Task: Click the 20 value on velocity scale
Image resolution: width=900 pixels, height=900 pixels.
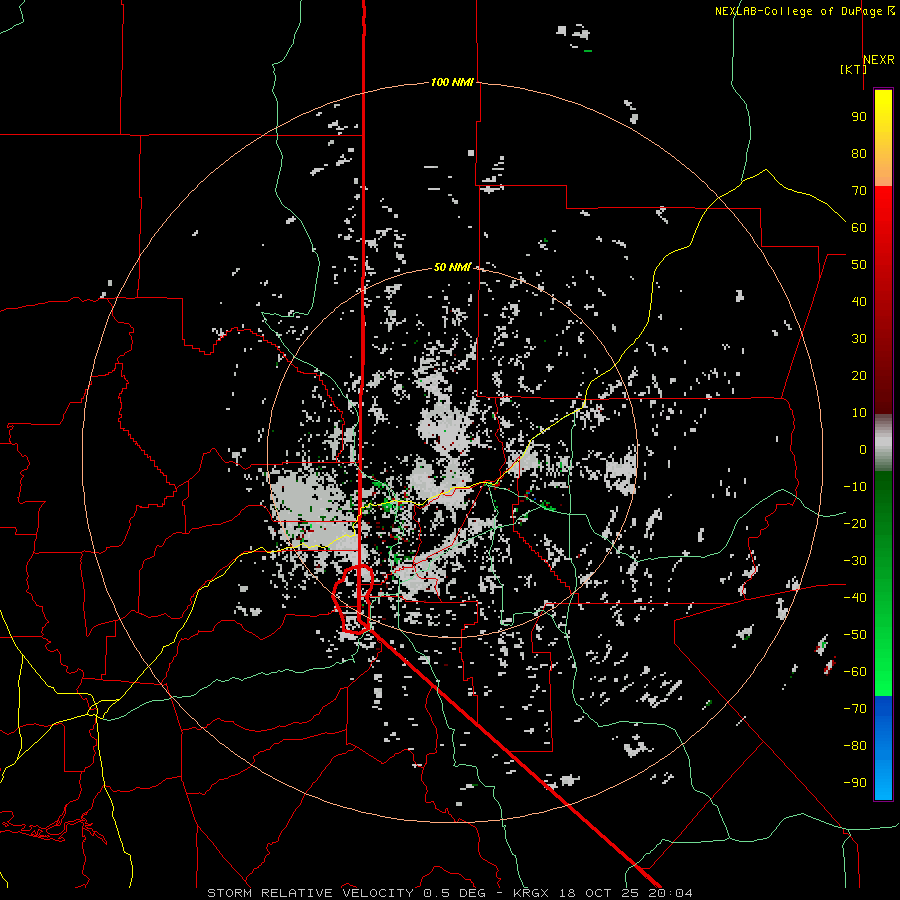Action: (859, 375)
